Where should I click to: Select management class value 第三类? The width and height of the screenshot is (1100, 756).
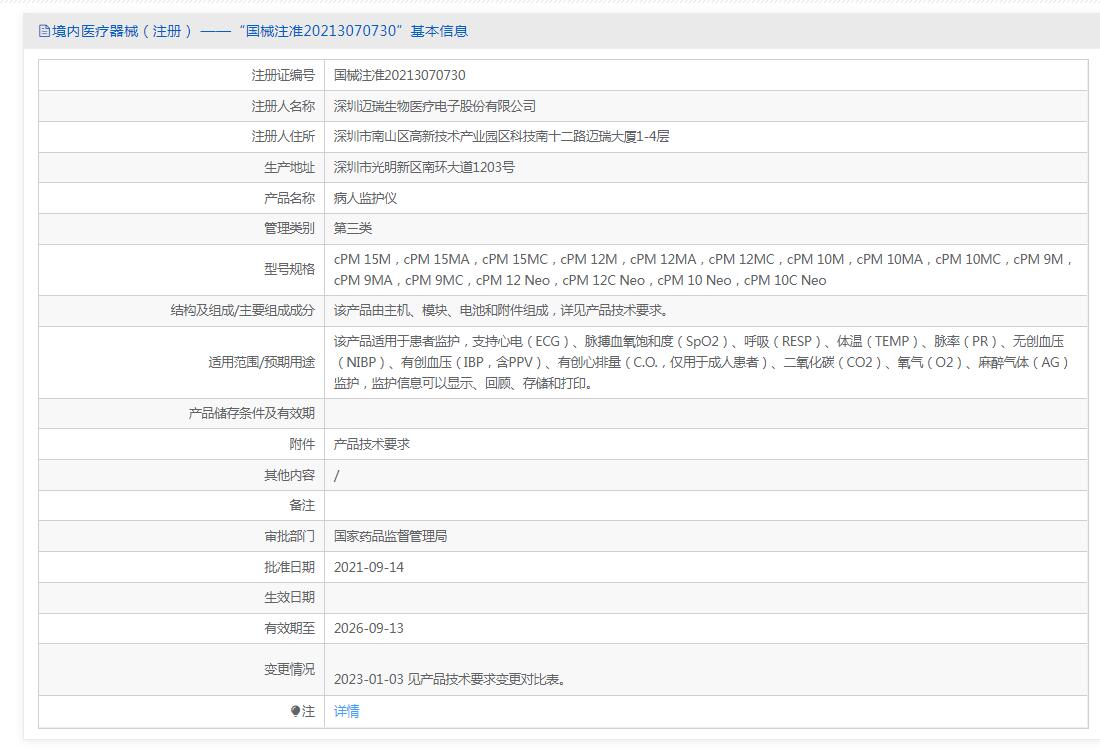[x=353, y=228]
